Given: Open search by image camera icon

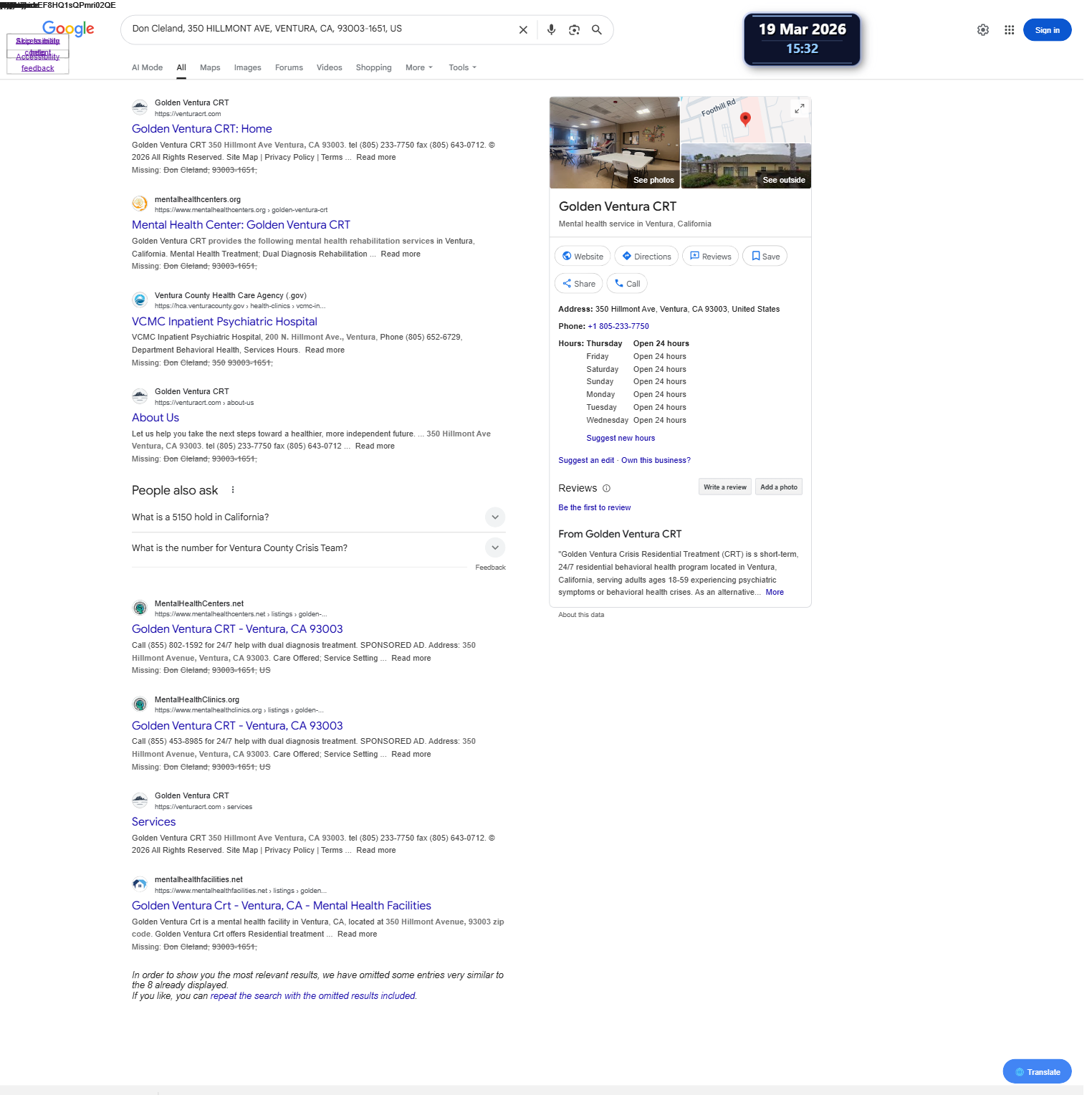Looking at the screenshot, I should tap(574, 30).
